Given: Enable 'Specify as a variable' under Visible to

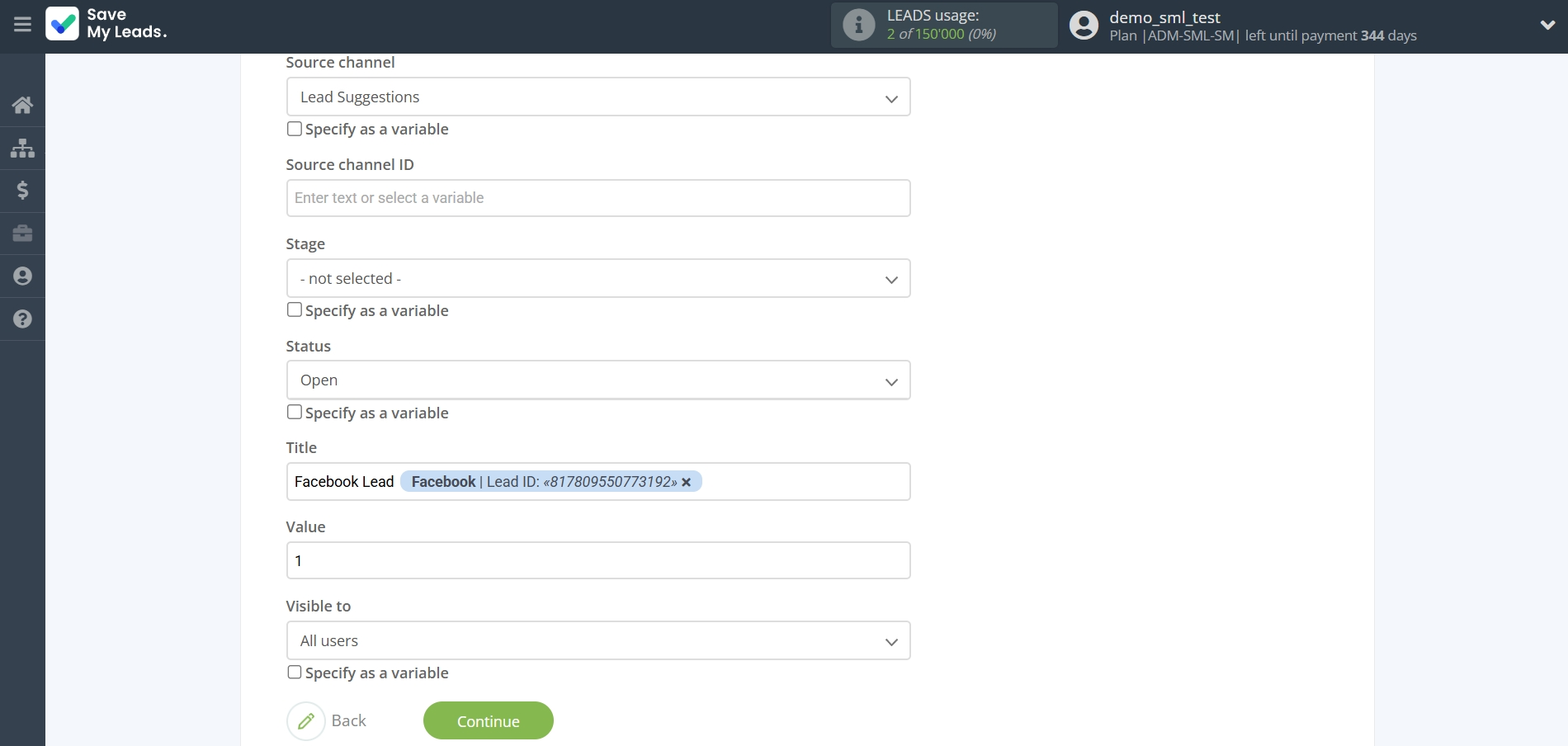Looking at the screenshot, I should (294, 673).
